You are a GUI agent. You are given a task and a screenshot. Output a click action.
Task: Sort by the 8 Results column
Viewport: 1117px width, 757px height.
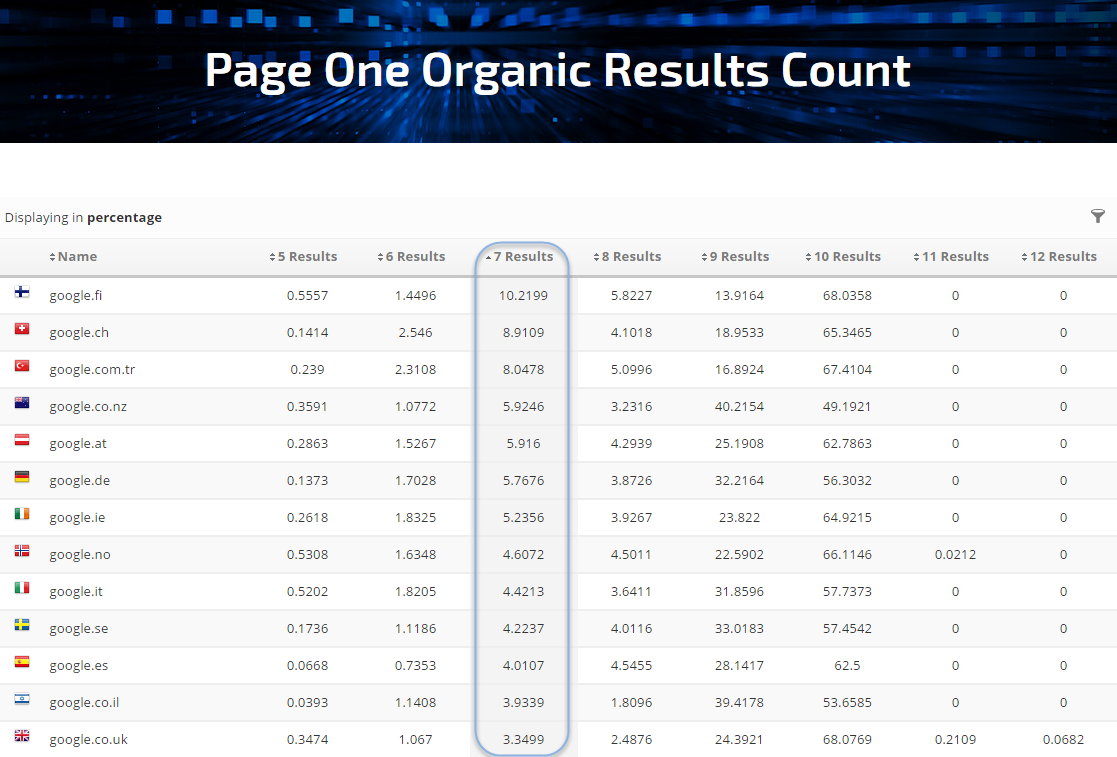coord(627,256)
